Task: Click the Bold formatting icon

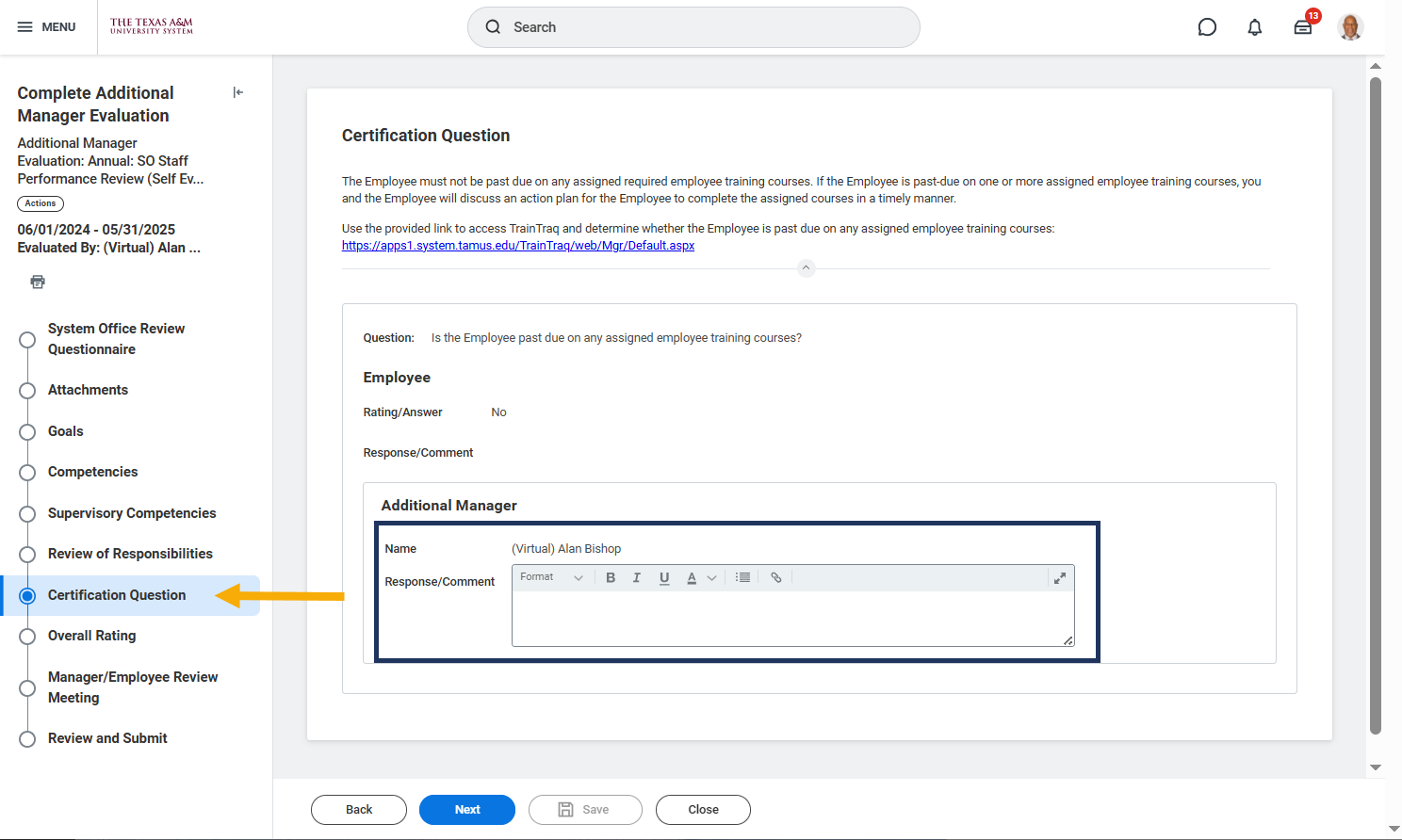Action: (x=611, y=577)
